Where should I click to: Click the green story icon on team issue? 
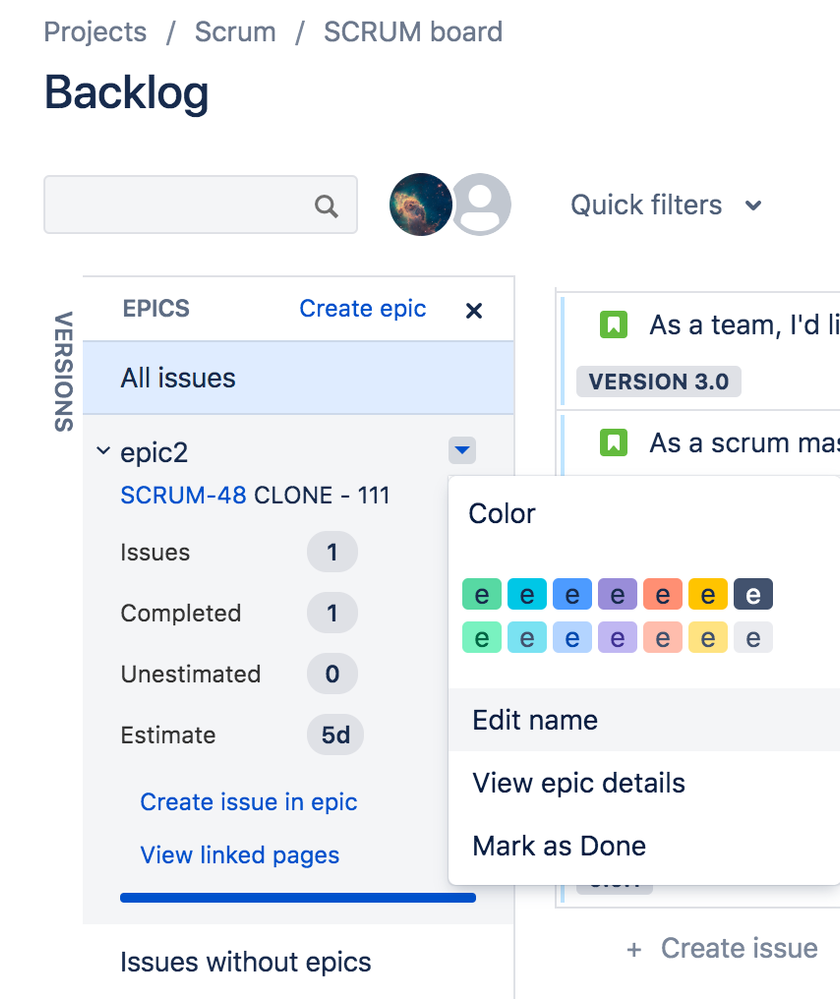(613, 324)
